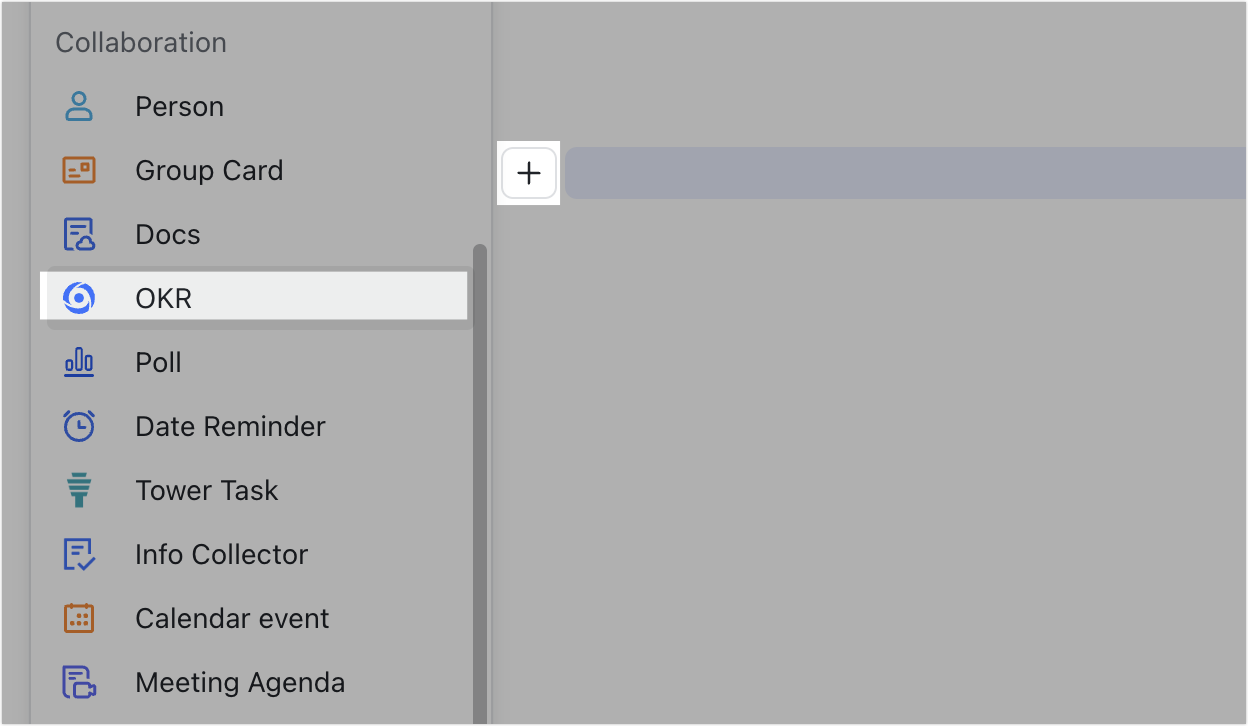
Task: Open the Docs icon
Action: pyautogui.click(x=78, y=234)
